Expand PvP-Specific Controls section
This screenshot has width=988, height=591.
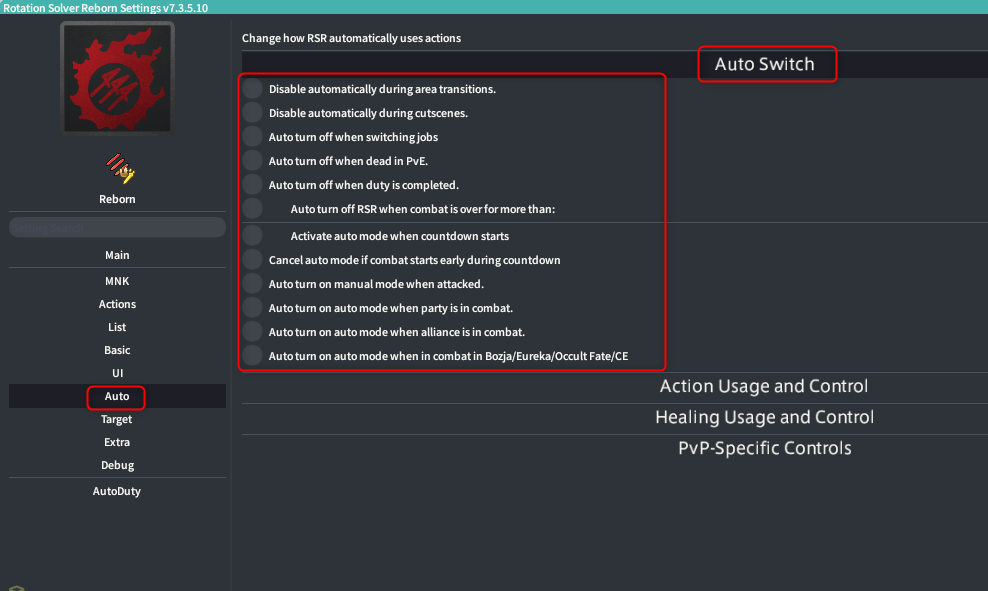coord(763,449)
